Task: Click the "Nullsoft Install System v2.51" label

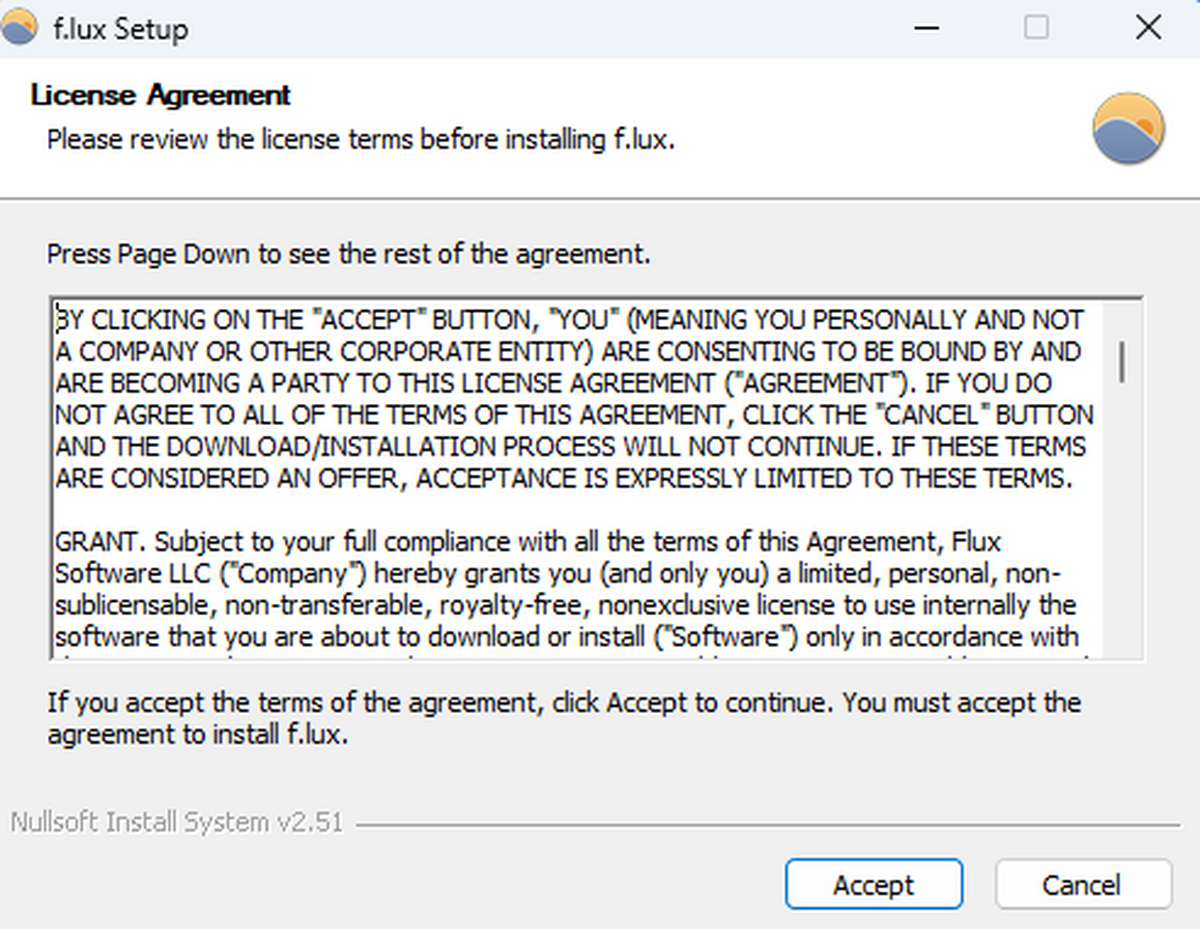Action: pyautogui.click(x=177, y=823)
